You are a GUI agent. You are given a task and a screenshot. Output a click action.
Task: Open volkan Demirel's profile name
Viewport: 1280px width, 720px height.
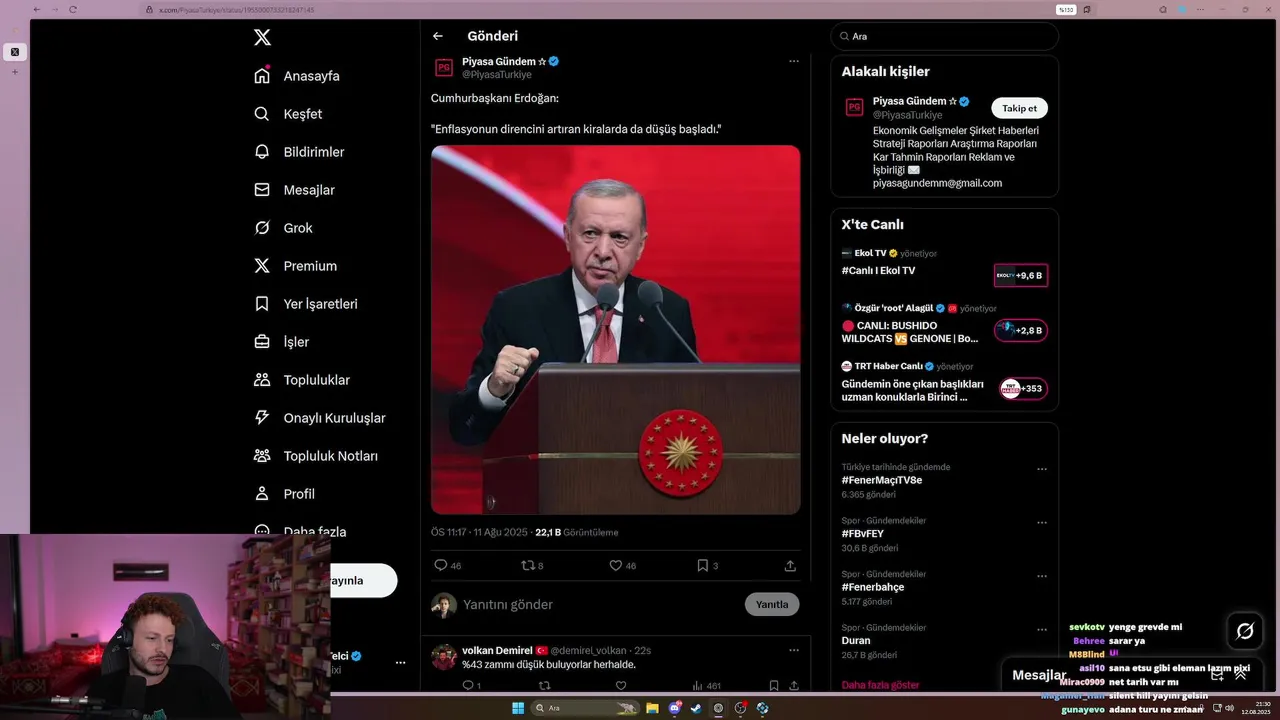(497, 650)
